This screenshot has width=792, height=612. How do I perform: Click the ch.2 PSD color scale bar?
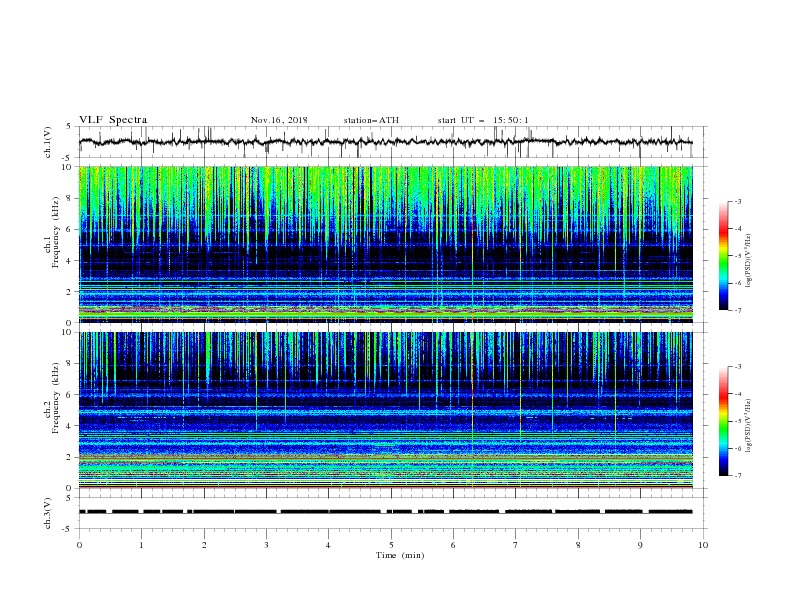724,421
